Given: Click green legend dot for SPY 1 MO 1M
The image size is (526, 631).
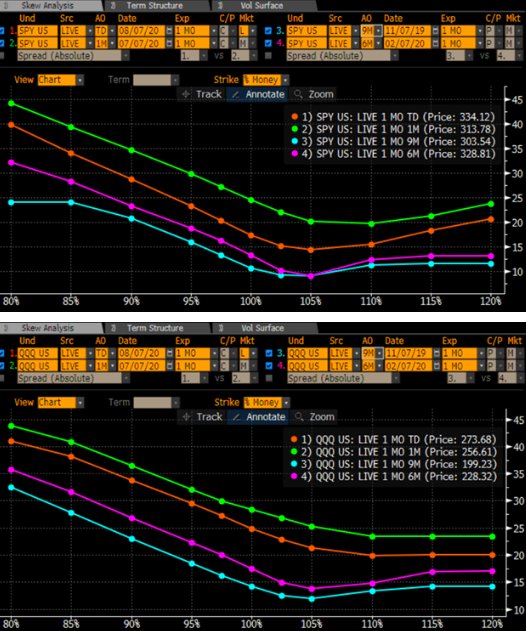Looking at the screenshot, I should [295, 129].
